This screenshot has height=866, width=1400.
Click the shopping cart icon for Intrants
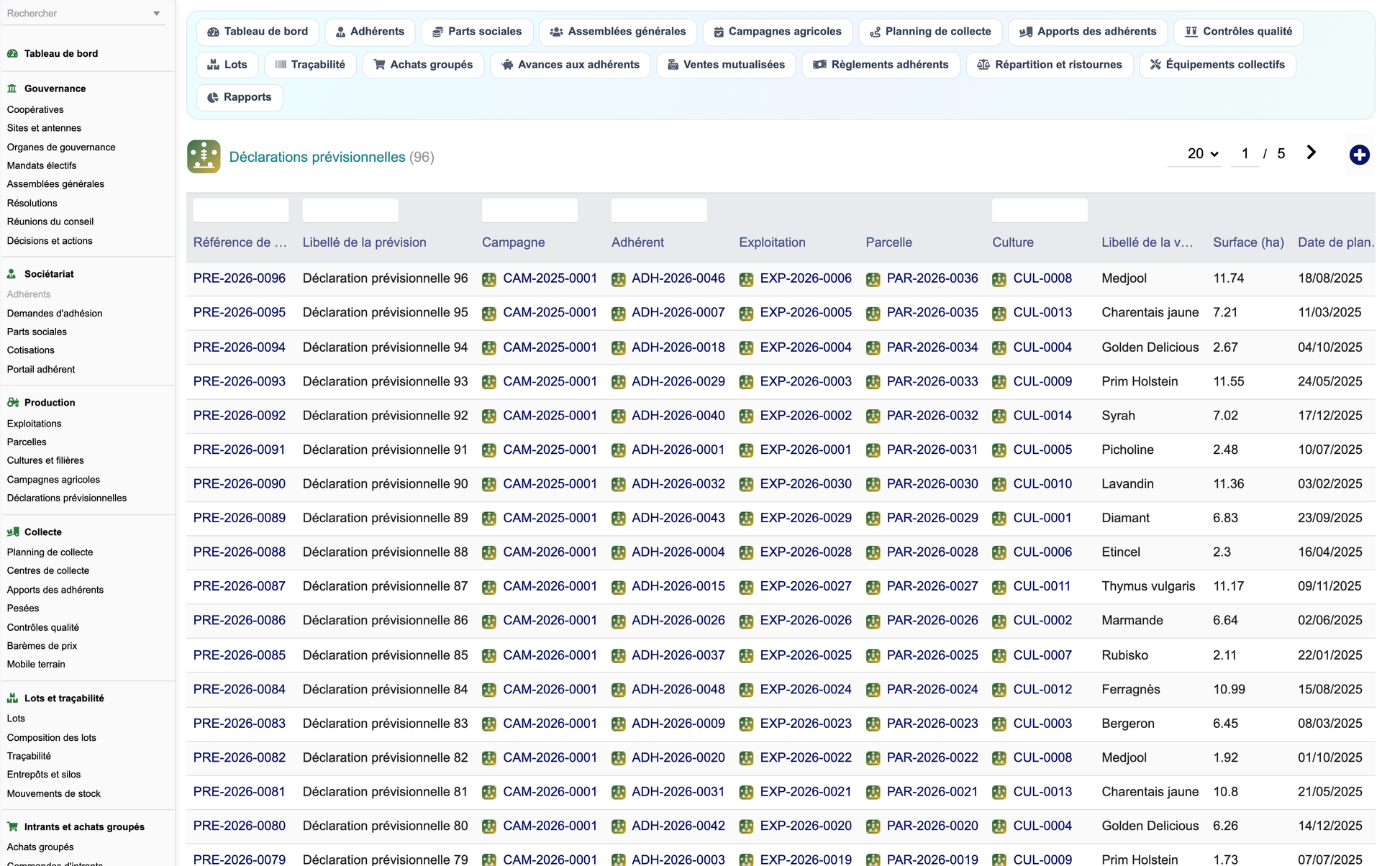click(12, 827)
